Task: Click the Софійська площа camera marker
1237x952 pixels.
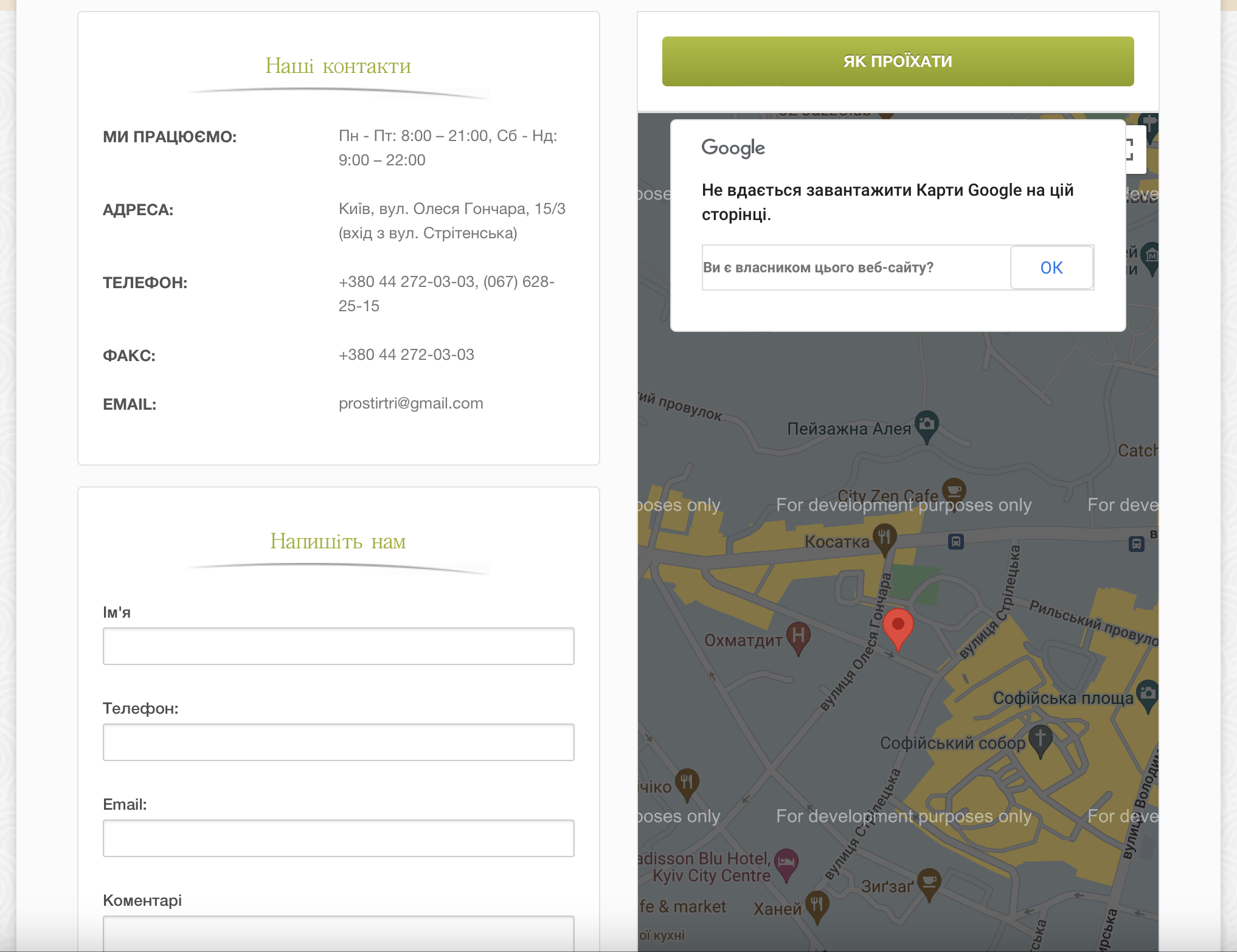Action: [1147, 694]
